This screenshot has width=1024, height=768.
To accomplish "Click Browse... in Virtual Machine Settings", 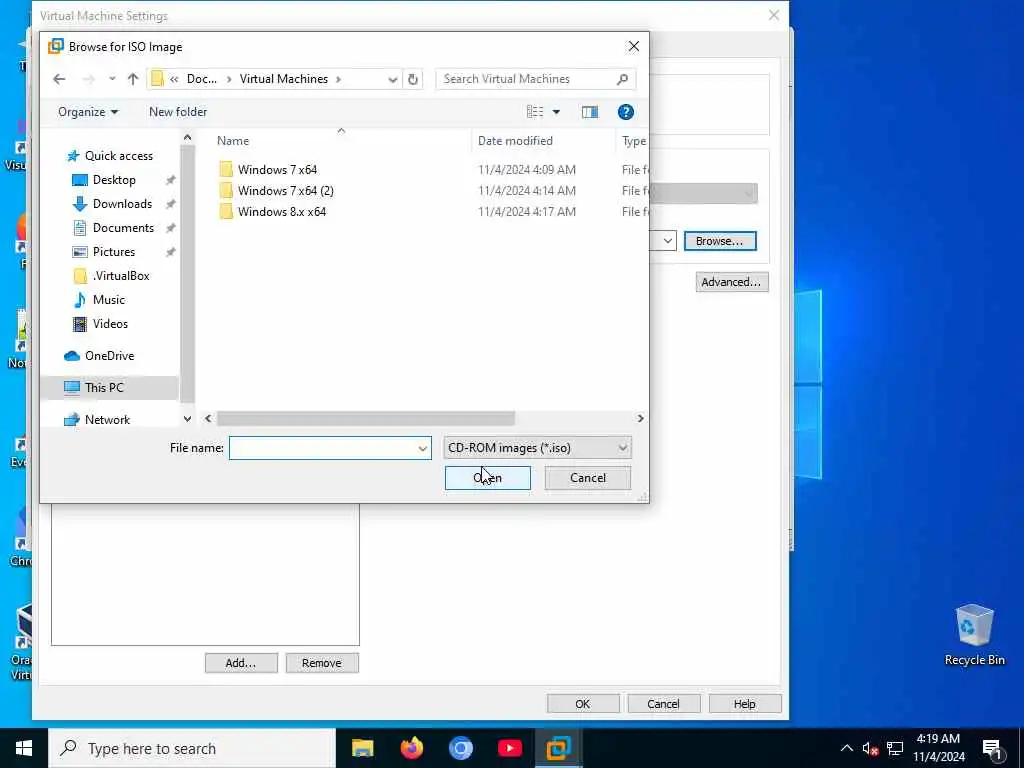I will coord(720,241).
